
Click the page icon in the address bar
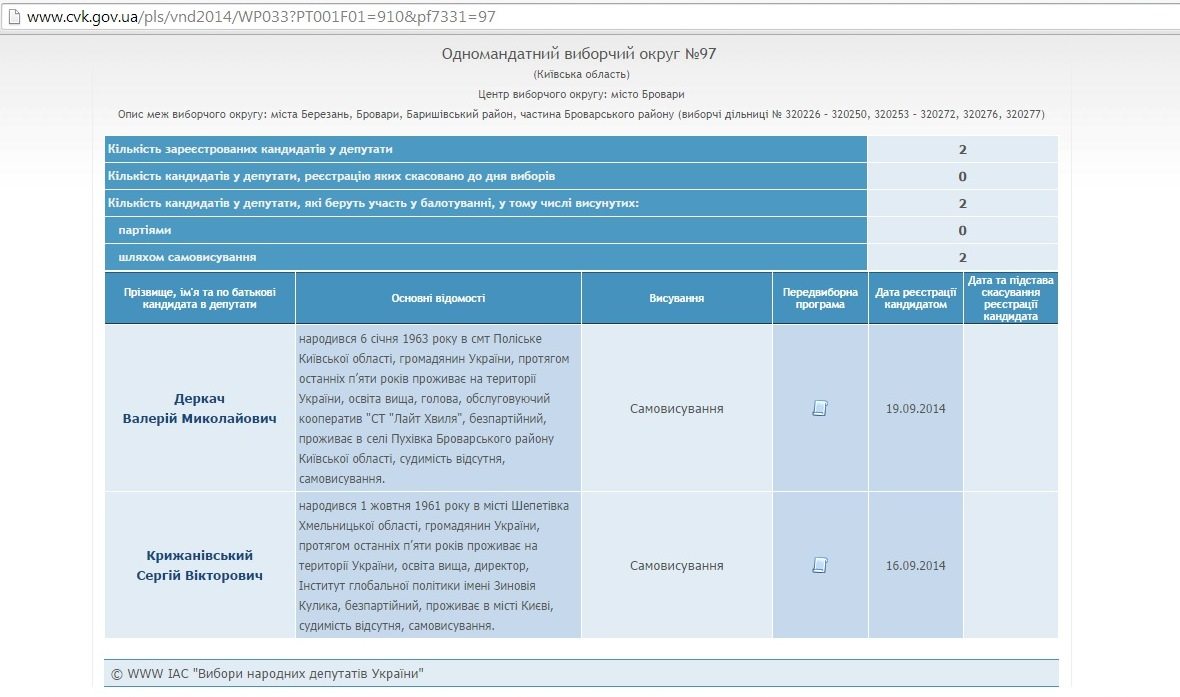click(14, 16)
